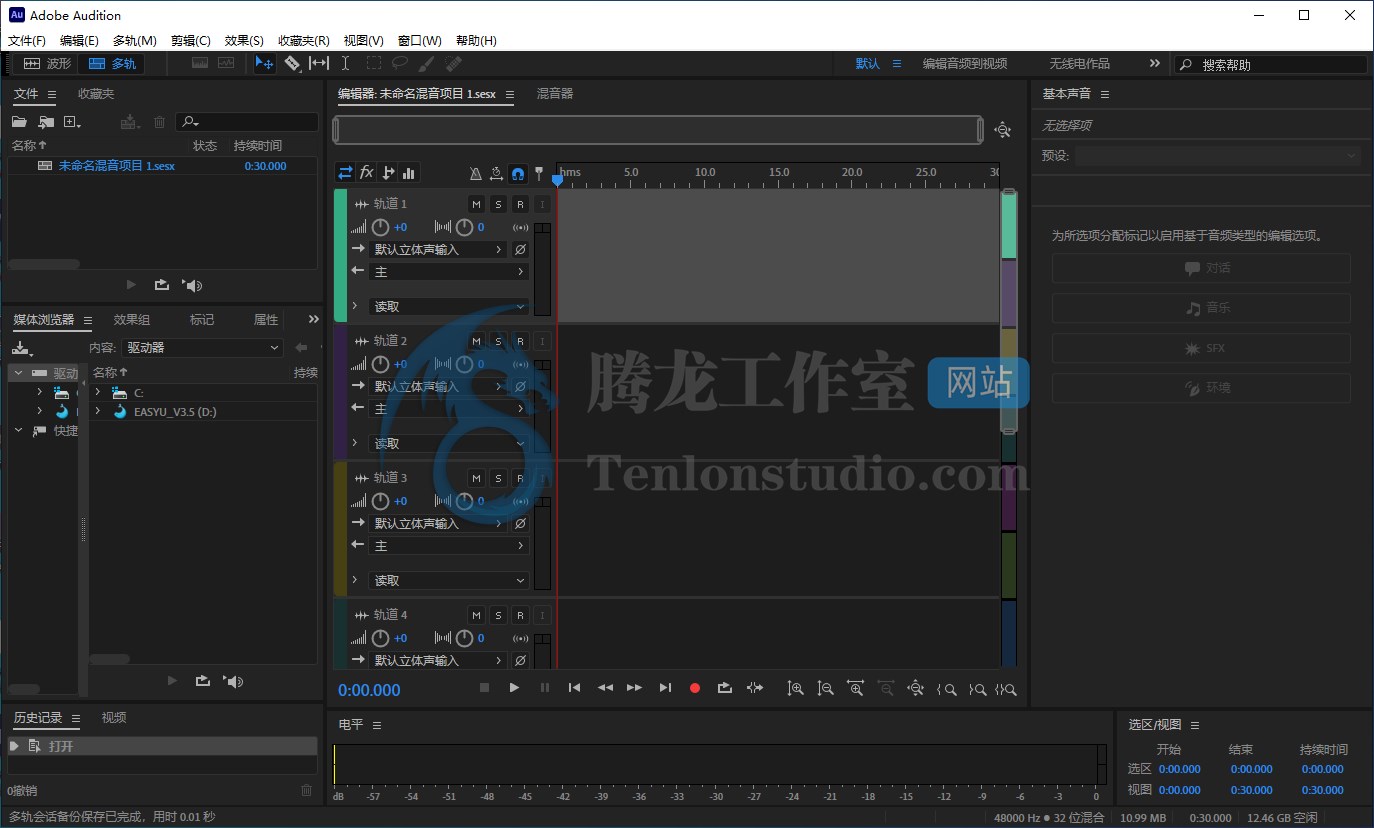Screen dimensions: 1374x828
Task: Switch to the 混音器 tab
Action: point(555,94)
